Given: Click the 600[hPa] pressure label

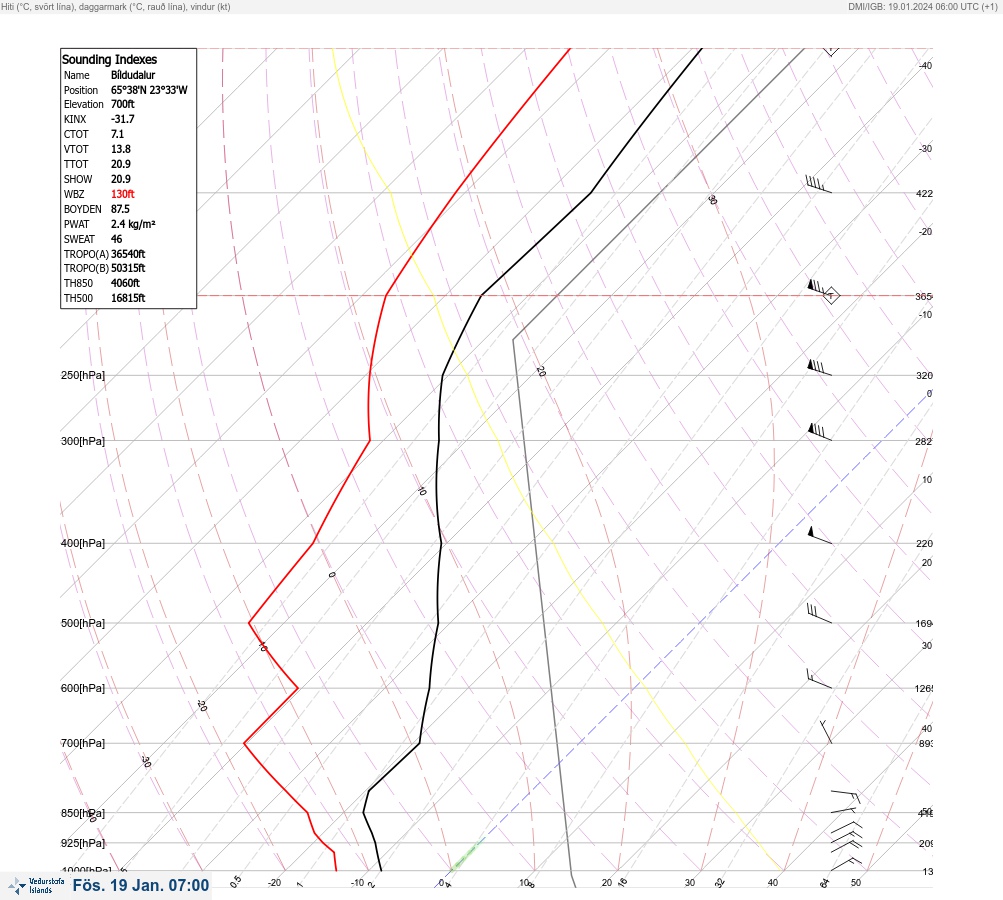Looking at the screenshot, I should [83, 688].
